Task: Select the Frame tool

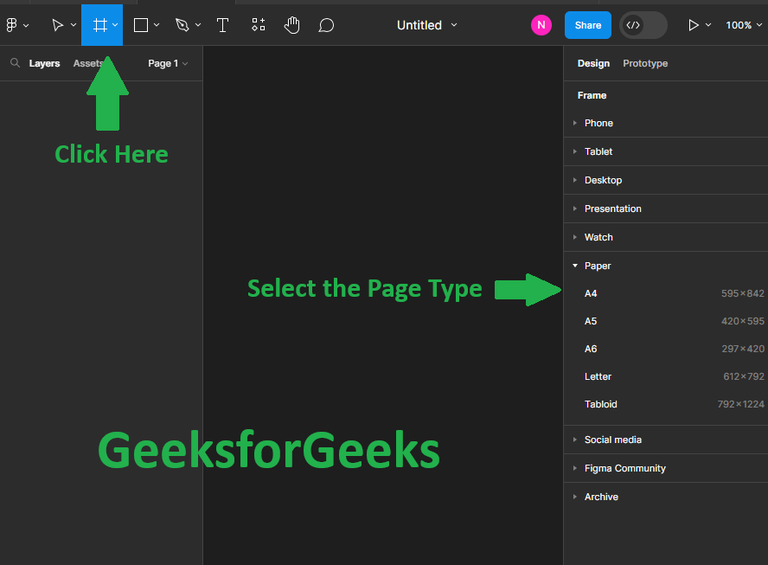Action: 100,25
